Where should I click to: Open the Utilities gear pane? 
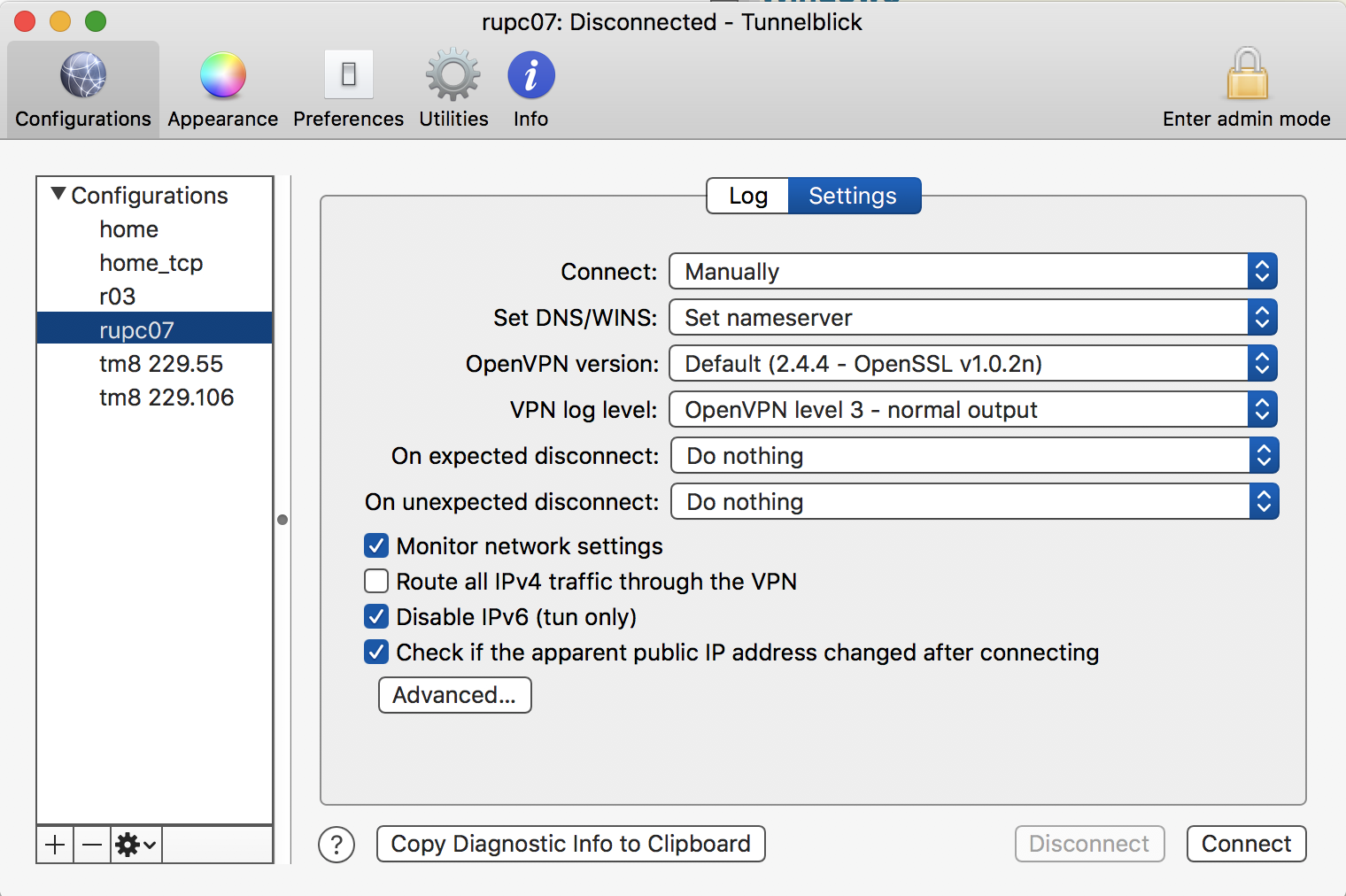click(x=453, y=89)
